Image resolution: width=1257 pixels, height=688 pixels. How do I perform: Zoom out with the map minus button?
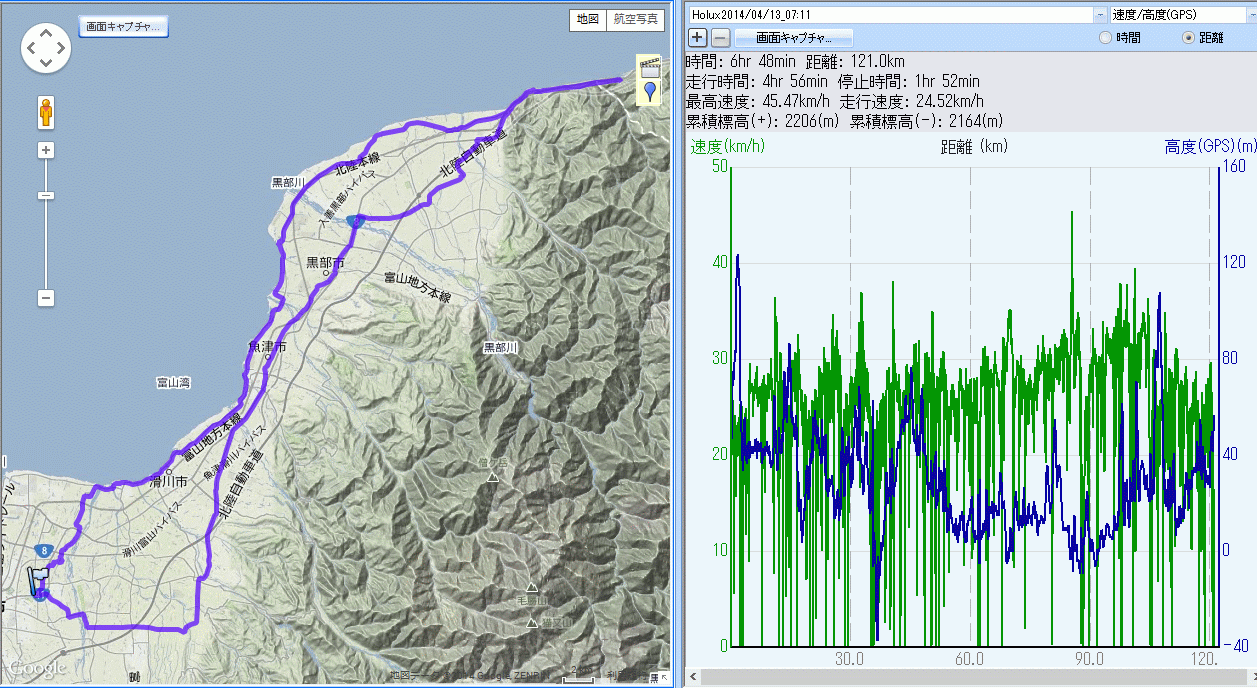point(45,298)
